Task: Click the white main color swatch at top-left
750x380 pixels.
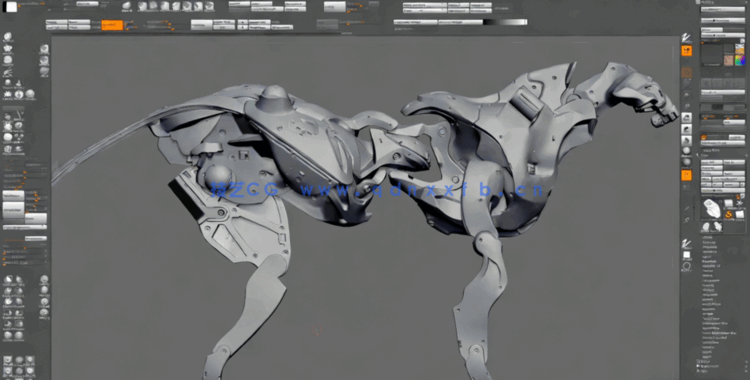Action: click(11, 7)
